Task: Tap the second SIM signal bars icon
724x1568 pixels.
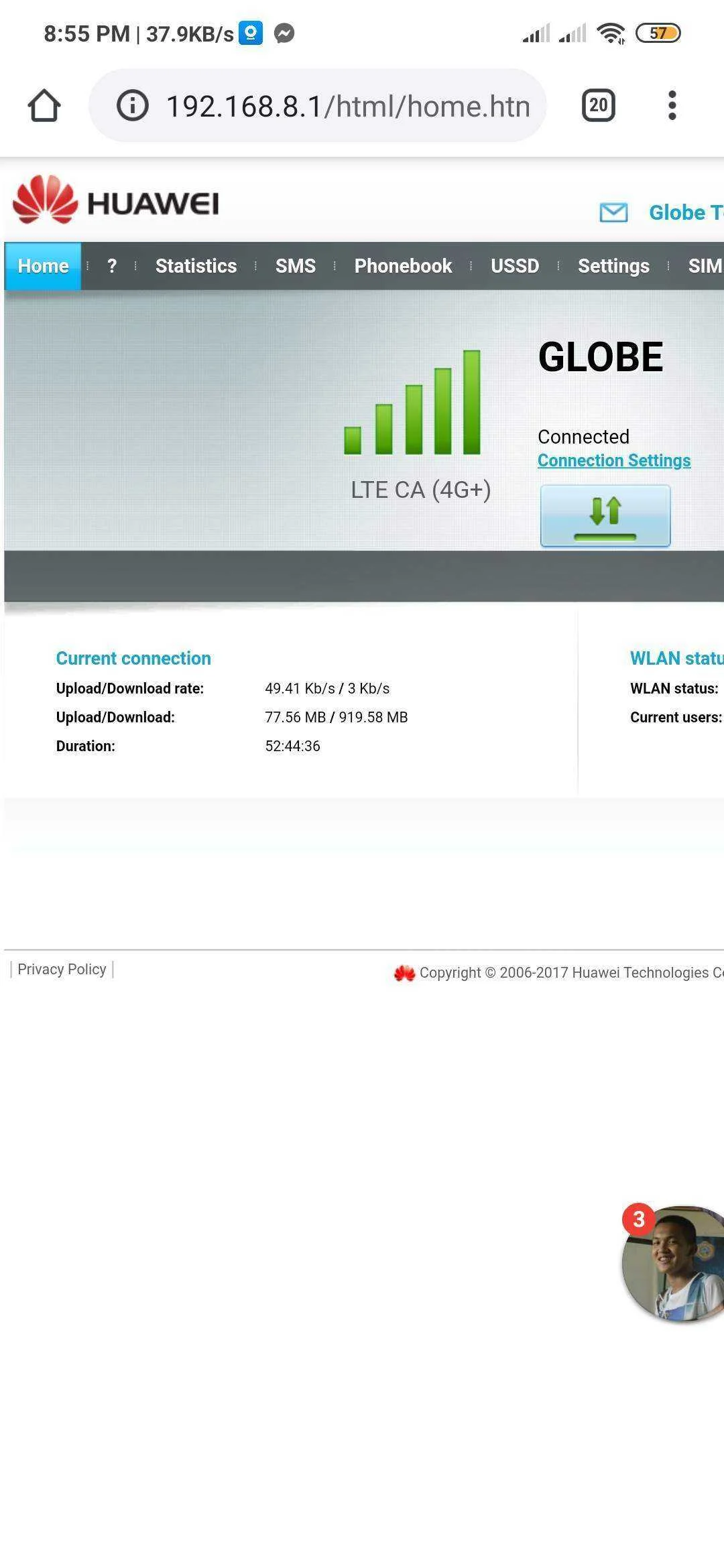Action: click(x=572, y=33)
